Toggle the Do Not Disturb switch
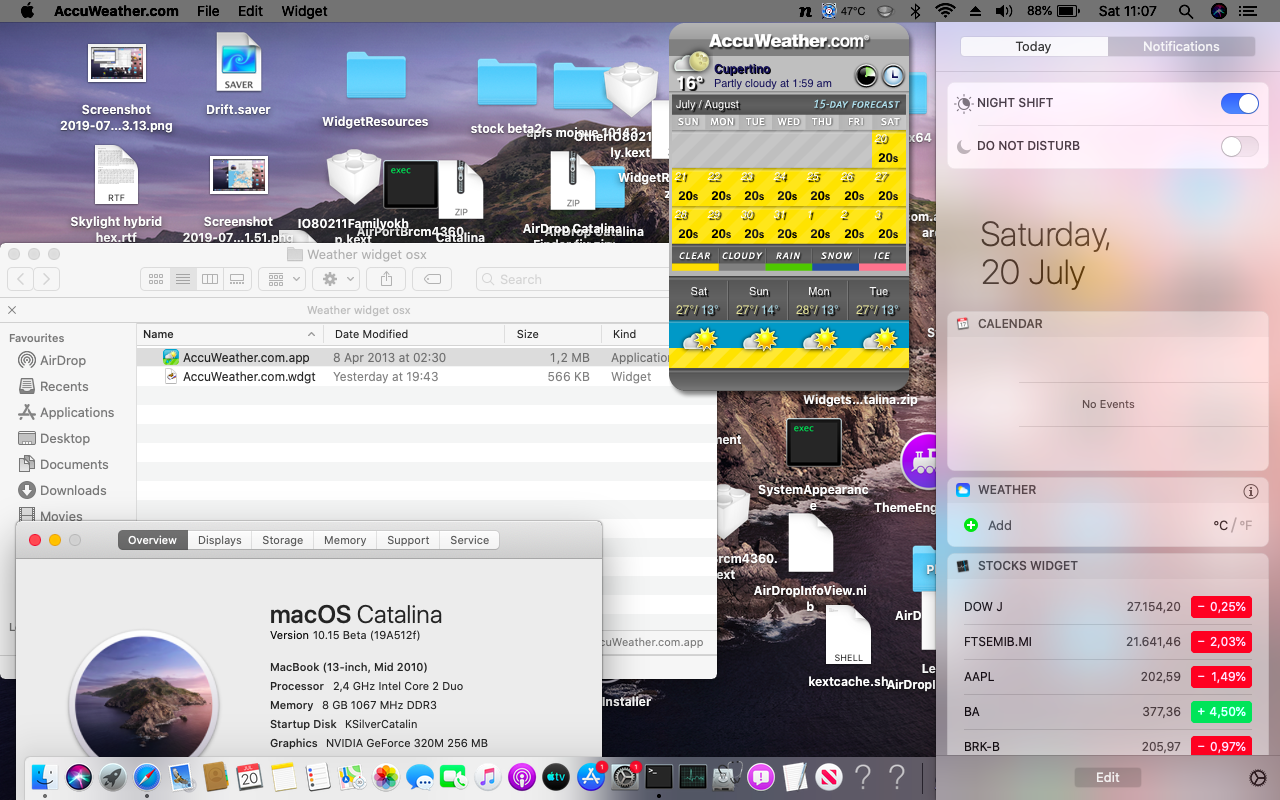The height and width of the screenshot is (800, 1280). pyautogui.click(x=1240, y=146)
